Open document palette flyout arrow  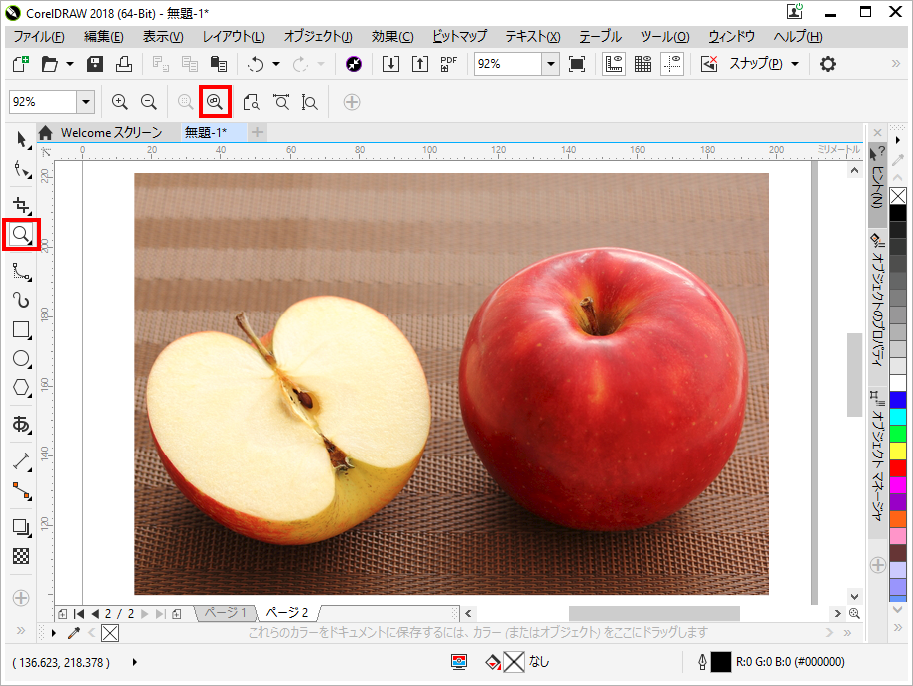pos(54,633)
